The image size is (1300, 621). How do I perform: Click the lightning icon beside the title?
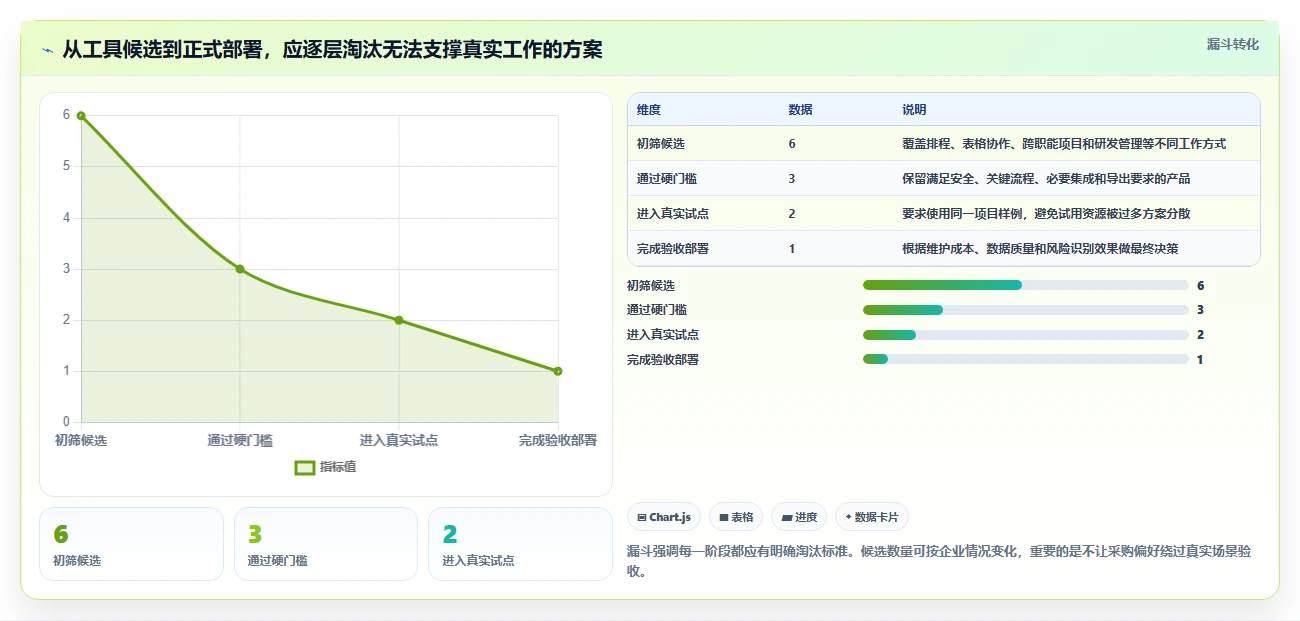click(x=47, y=49)
